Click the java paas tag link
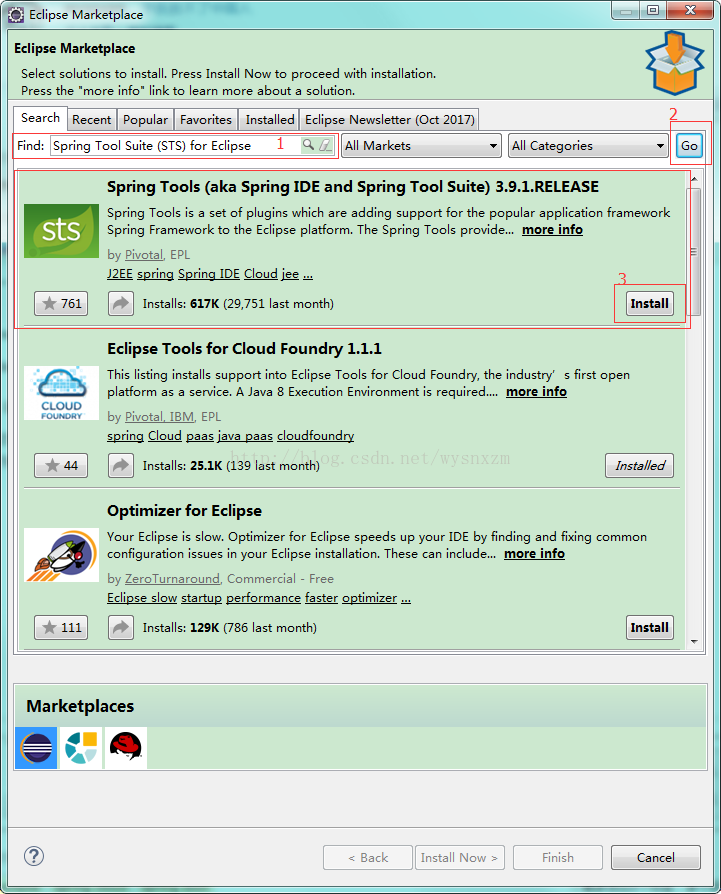The image size is (721, 894). (245, 436)
